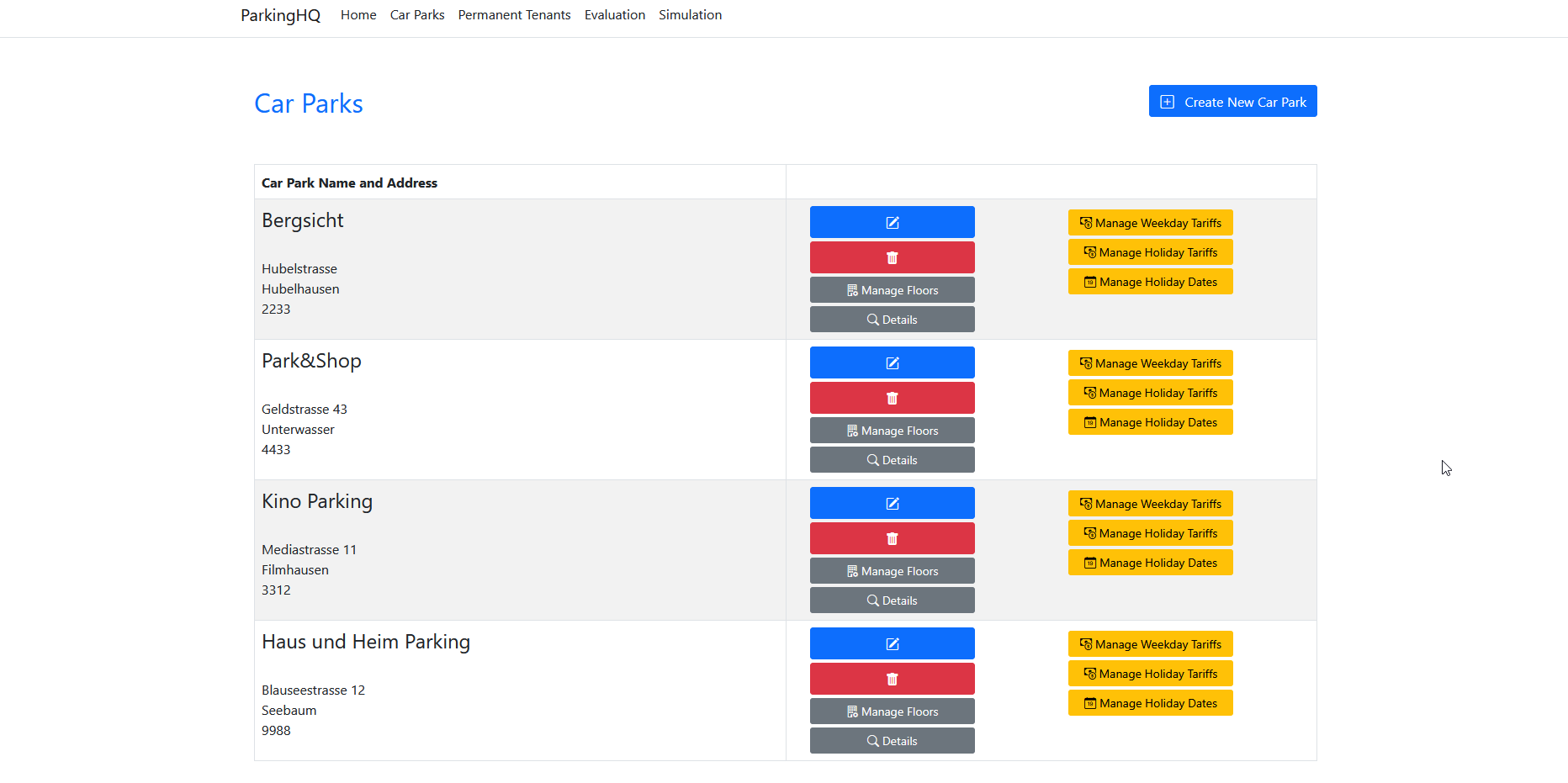Click the Geldstrasse 43 address line
The height and width of the screenshot is (783, 1568).
click(x=305, y=410)
